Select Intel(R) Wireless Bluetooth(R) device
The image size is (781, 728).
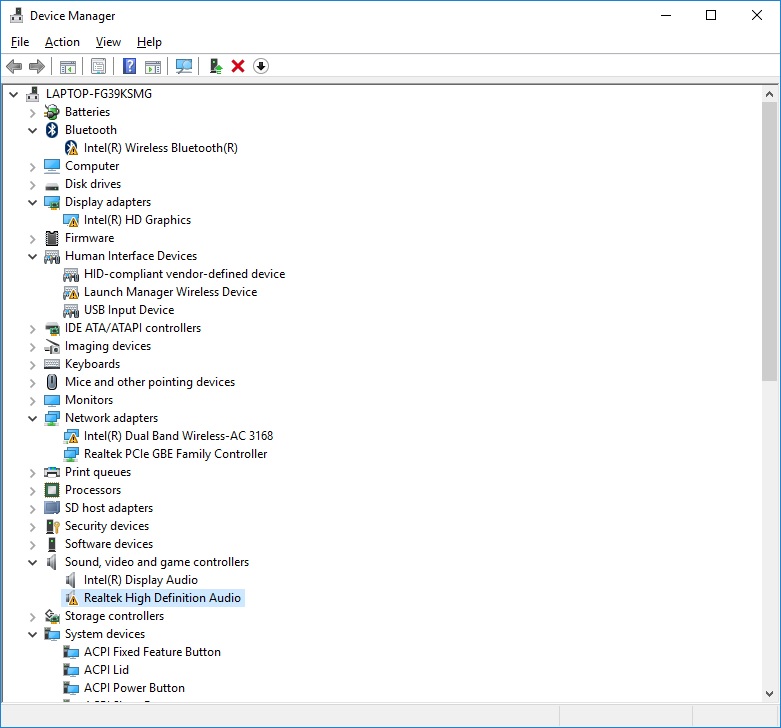160,148
